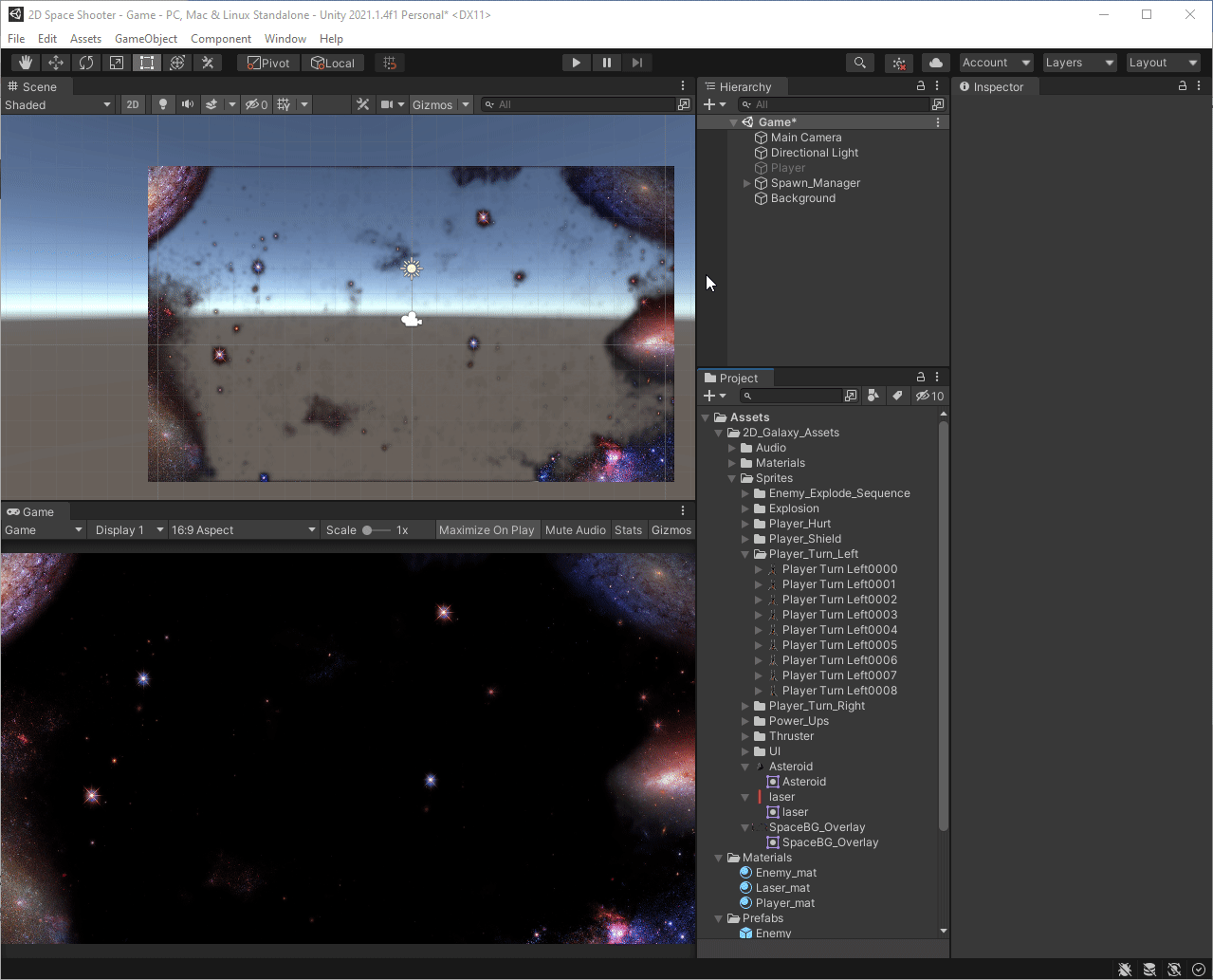This screenshot has height=980, width=1213.
Task: Expand the Player_Turn_Right folder
Action: 747,706
